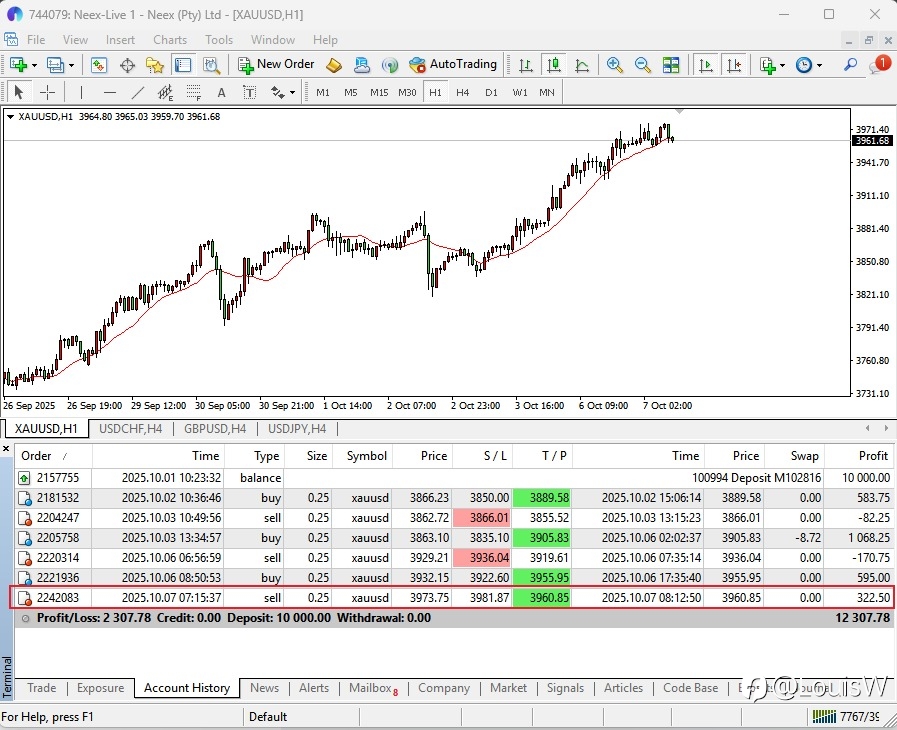
Task: Expand the Arrows objects dropdown
Action: [x=283, y=93]
